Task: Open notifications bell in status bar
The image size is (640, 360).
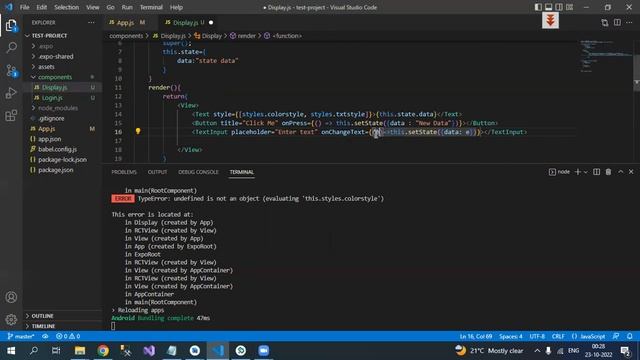Action: [x=629, y=336]
